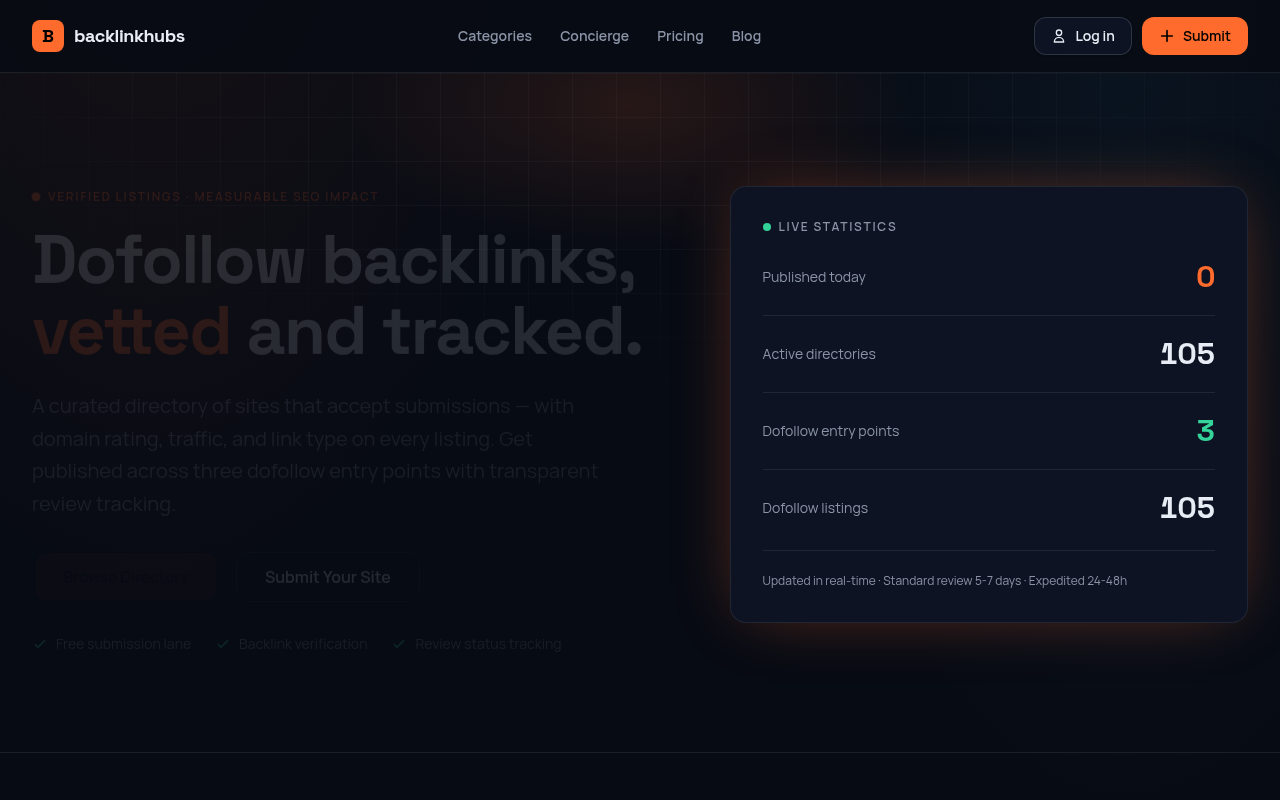Click the green 3 entry points value
Image resolution: width=1280 pixels, height=800 pixels.
[x=1206, y=431]
